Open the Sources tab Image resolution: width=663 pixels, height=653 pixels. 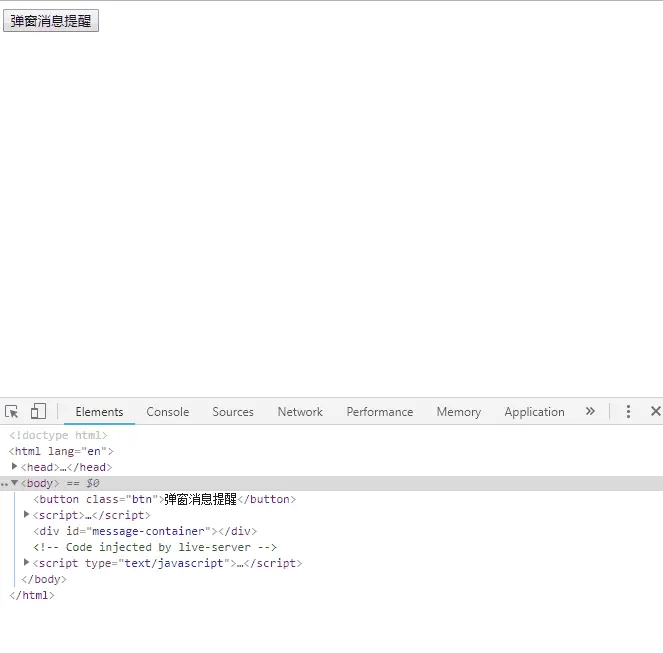click(233, 412)
